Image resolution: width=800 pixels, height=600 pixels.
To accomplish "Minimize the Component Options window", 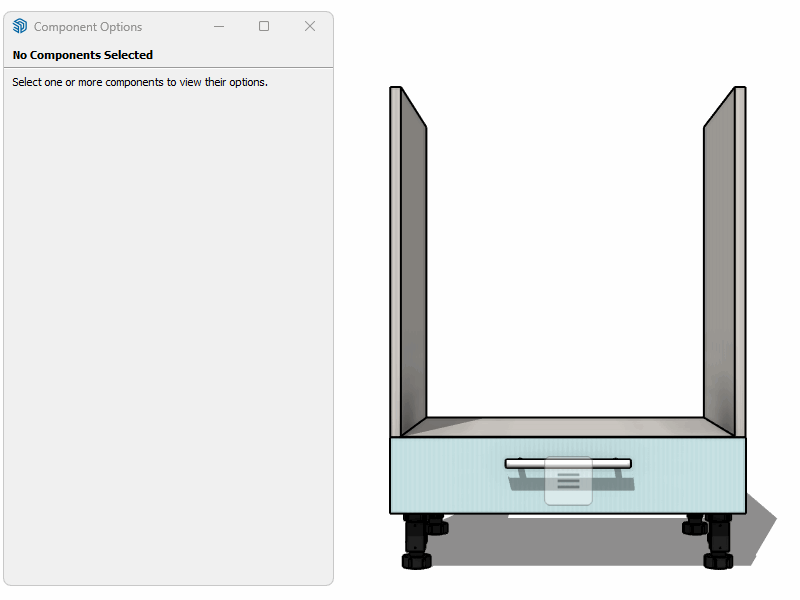I will (x=219, y=27).
